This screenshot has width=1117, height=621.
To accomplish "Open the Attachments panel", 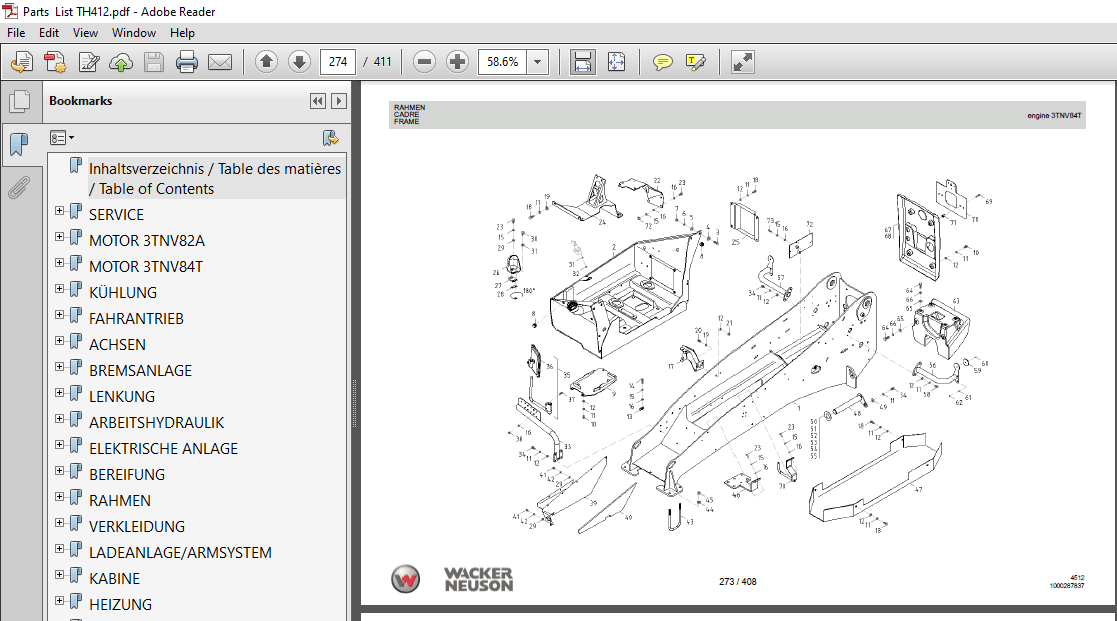I will coord(20,187).
